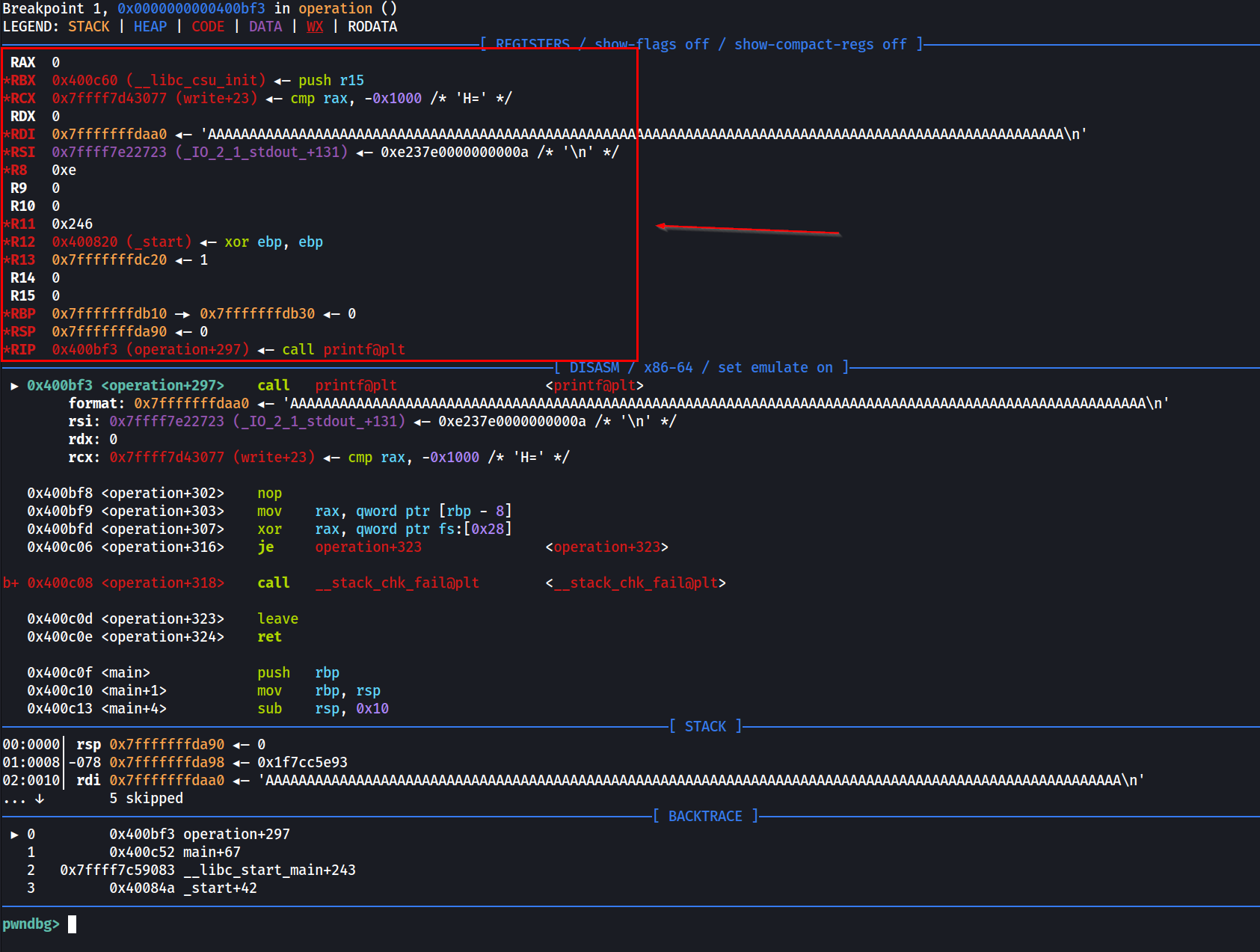Viewport: 1260px width, 952px height.
Task: Click the current-instruction arrow in the DISASM section
Action: (14, 386)
